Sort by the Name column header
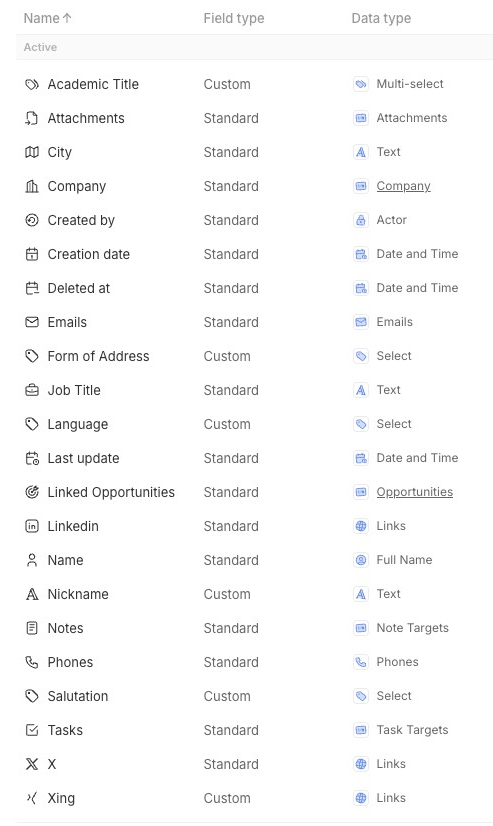Screen dimensions: 493x826 47,18
